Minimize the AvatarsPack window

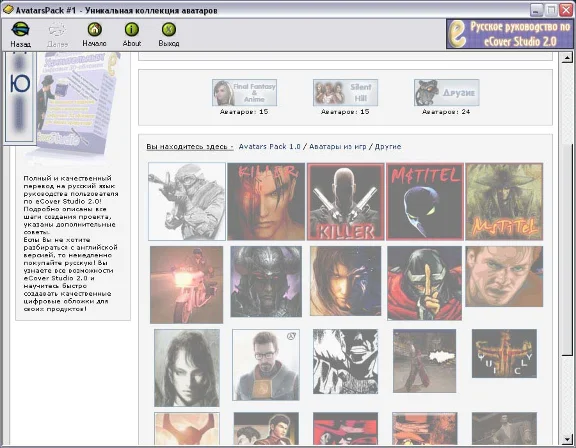pyautogui.click(x=537, y=10)
